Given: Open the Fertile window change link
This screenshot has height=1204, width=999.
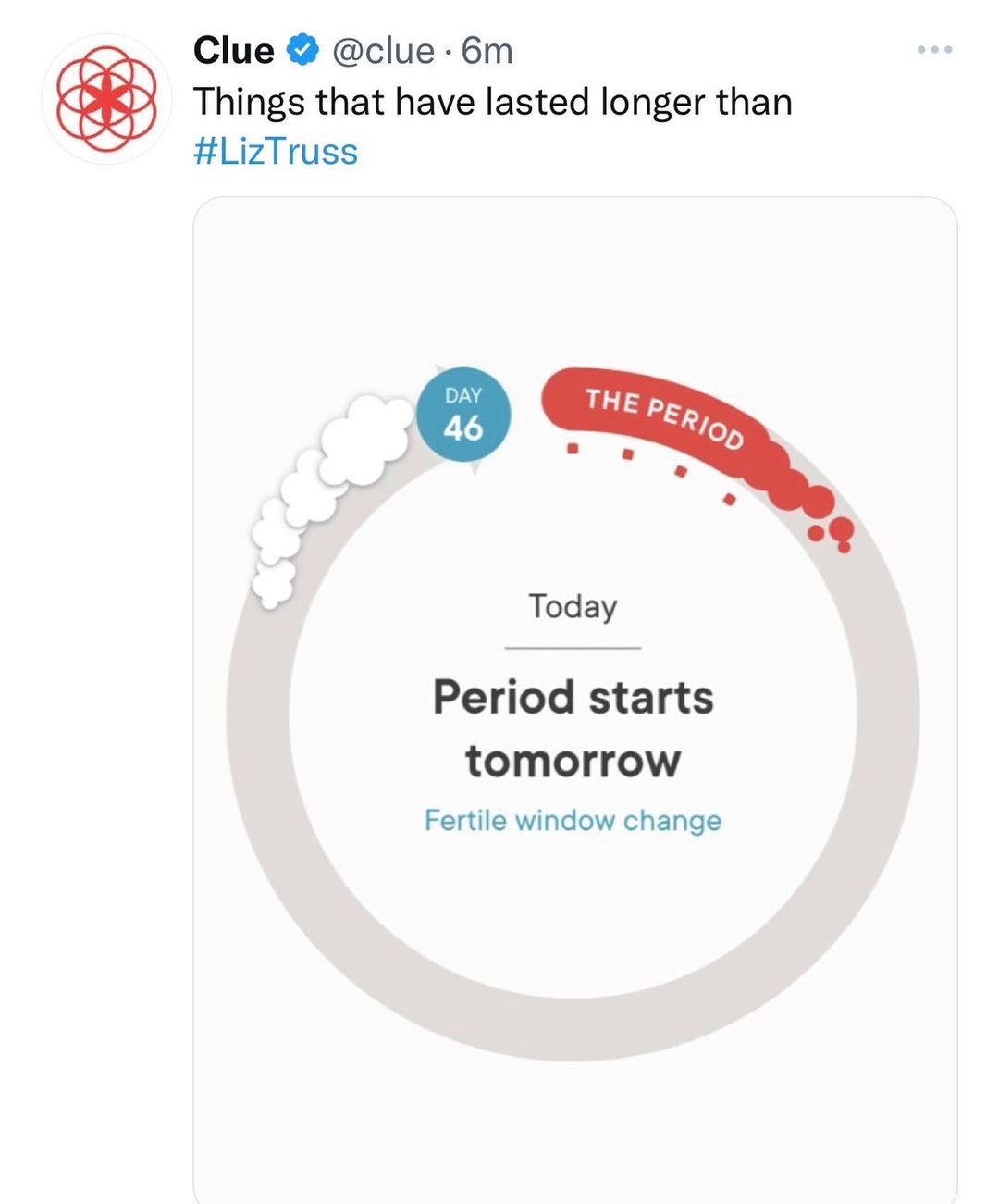Looking at the screenshot, I should tap(573, 820).
